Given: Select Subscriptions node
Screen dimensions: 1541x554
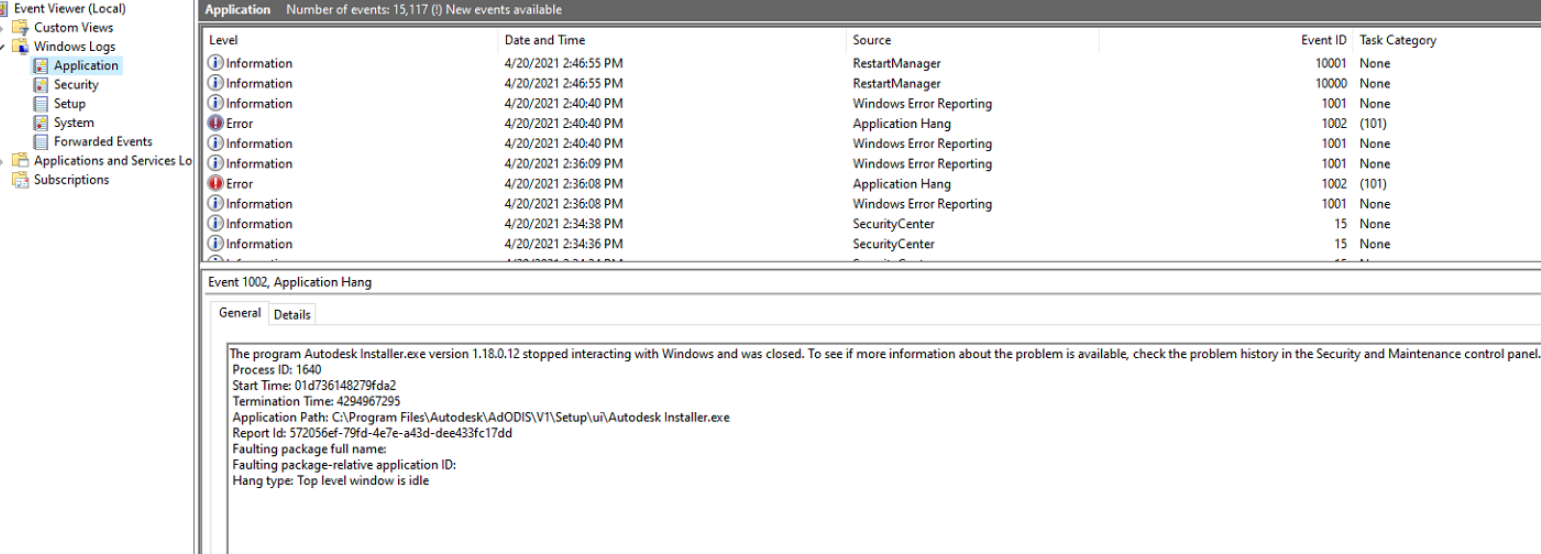Looking at the screenshot, I should pos(71,180).
